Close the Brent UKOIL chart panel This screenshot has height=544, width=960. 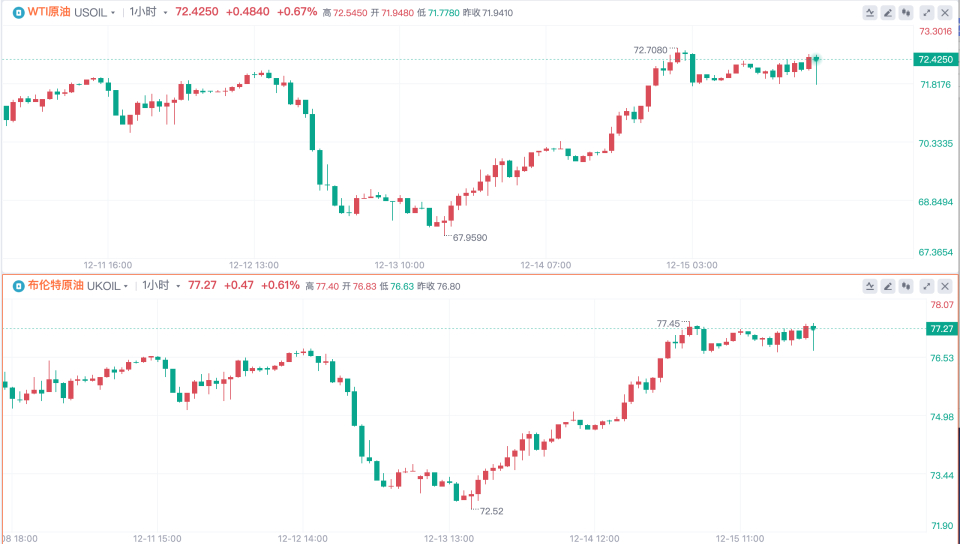pyautogui.click(x=945, y=286)
